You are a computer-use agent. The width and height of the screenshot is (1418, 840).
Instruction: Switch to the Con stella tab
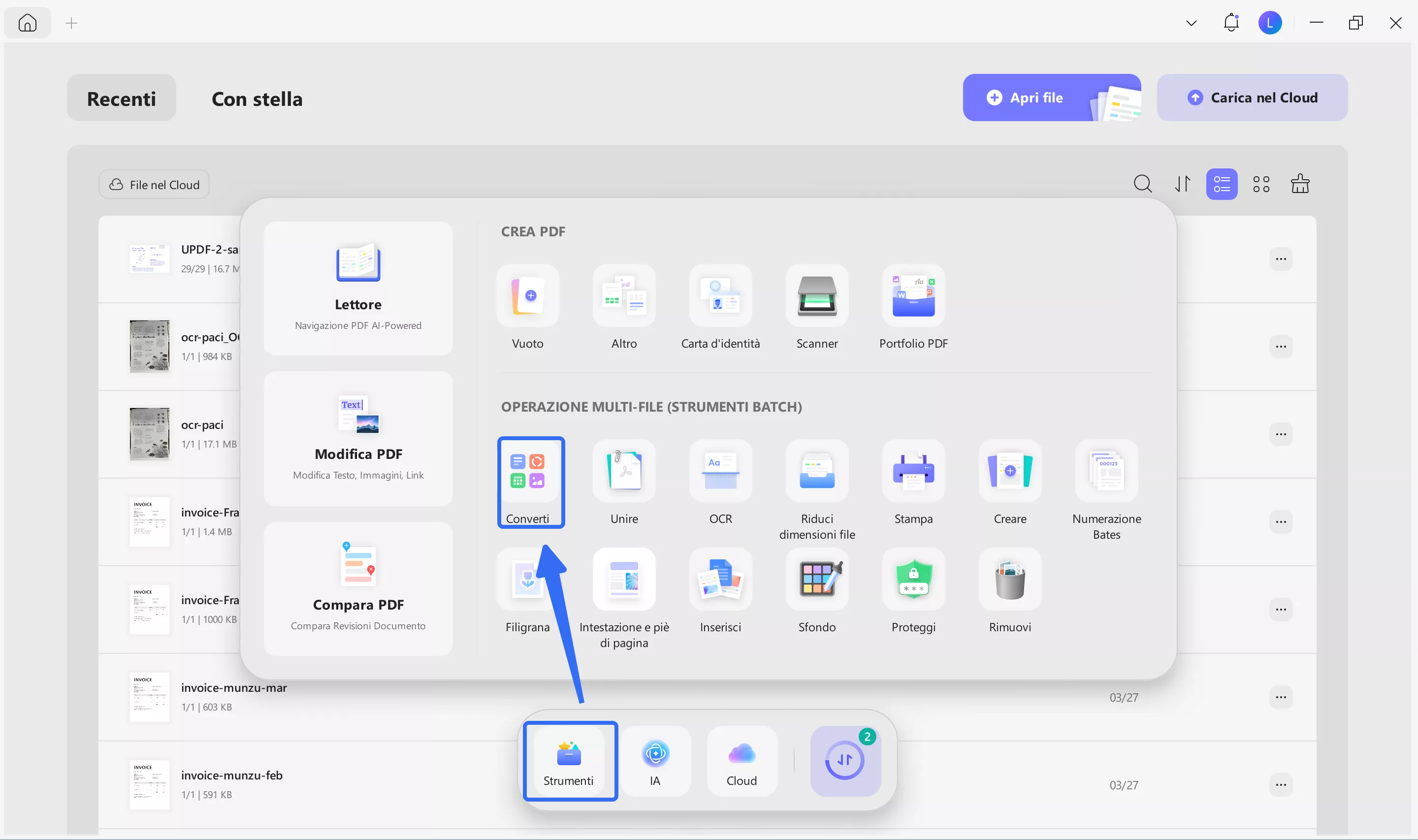(x=257, y=98)
